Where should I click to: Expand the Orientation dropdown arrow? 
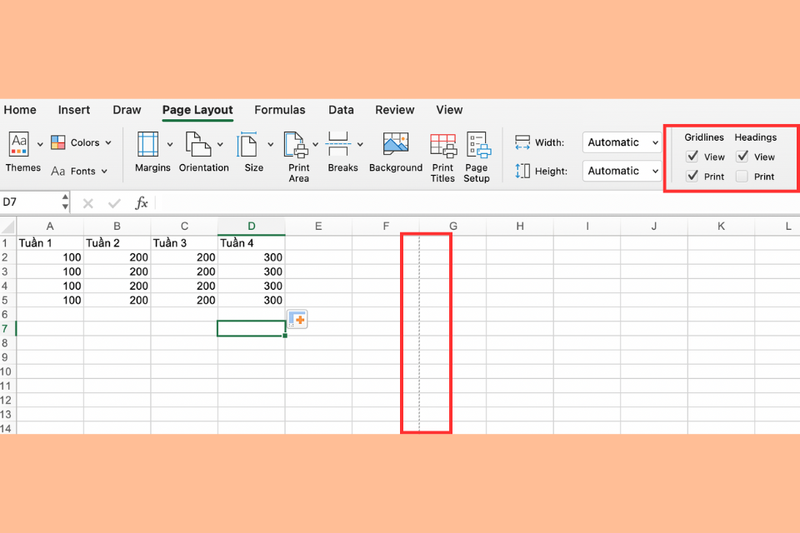click(220, 144)
